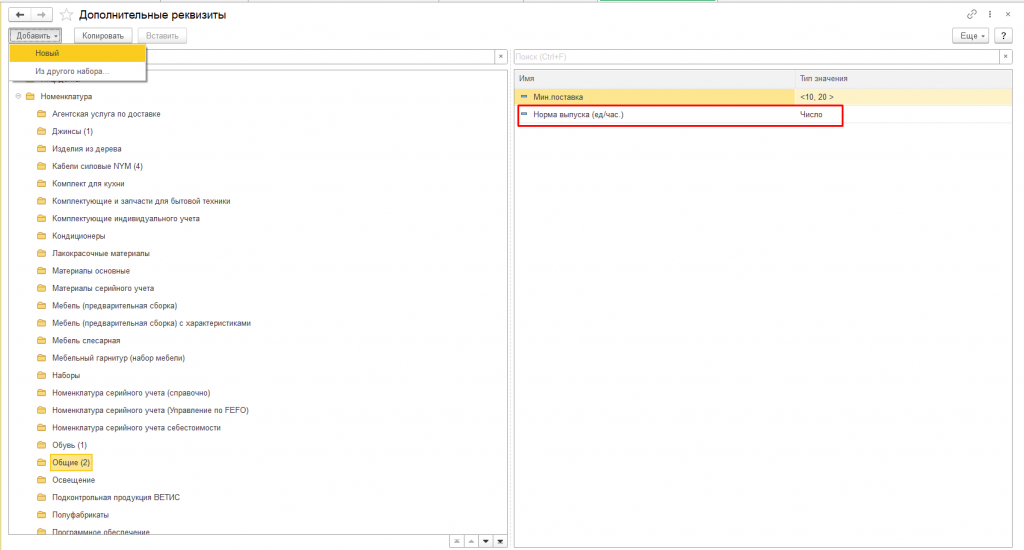Clear the right search field
This screenshot has width=1024, height=550.
pos(1006,57)
